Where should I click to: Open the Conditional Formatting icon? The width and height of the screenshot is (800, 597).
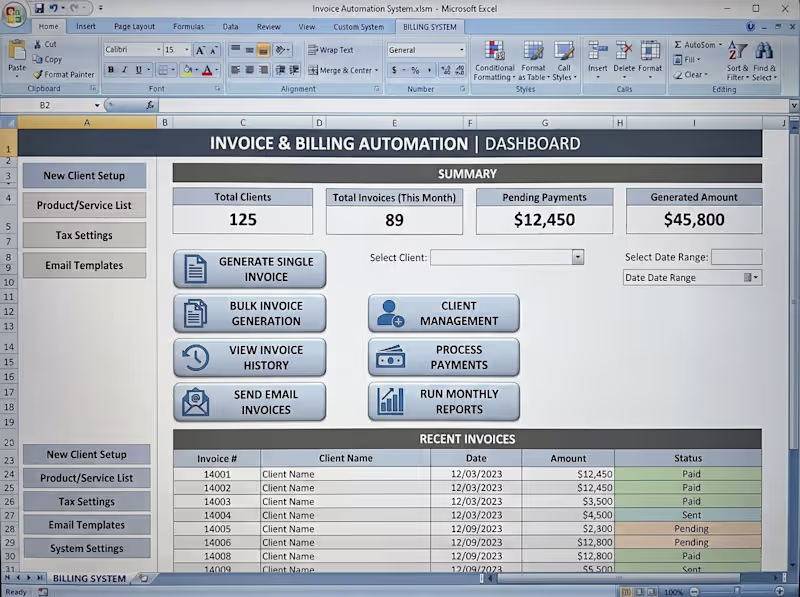click(x=494, y=51)
